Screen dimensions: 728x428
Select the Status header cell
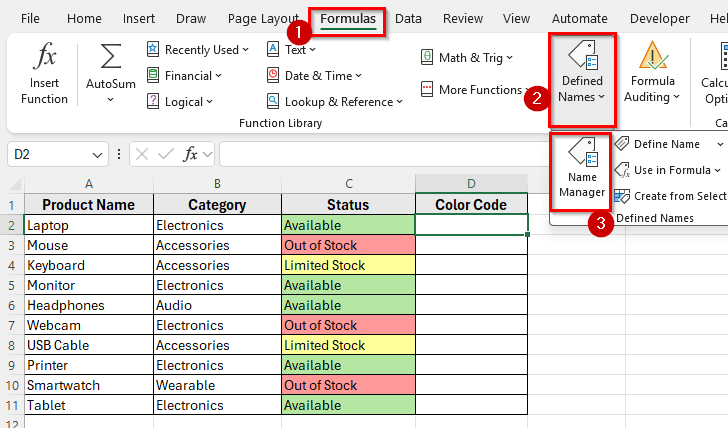click(x=348, y=205)
